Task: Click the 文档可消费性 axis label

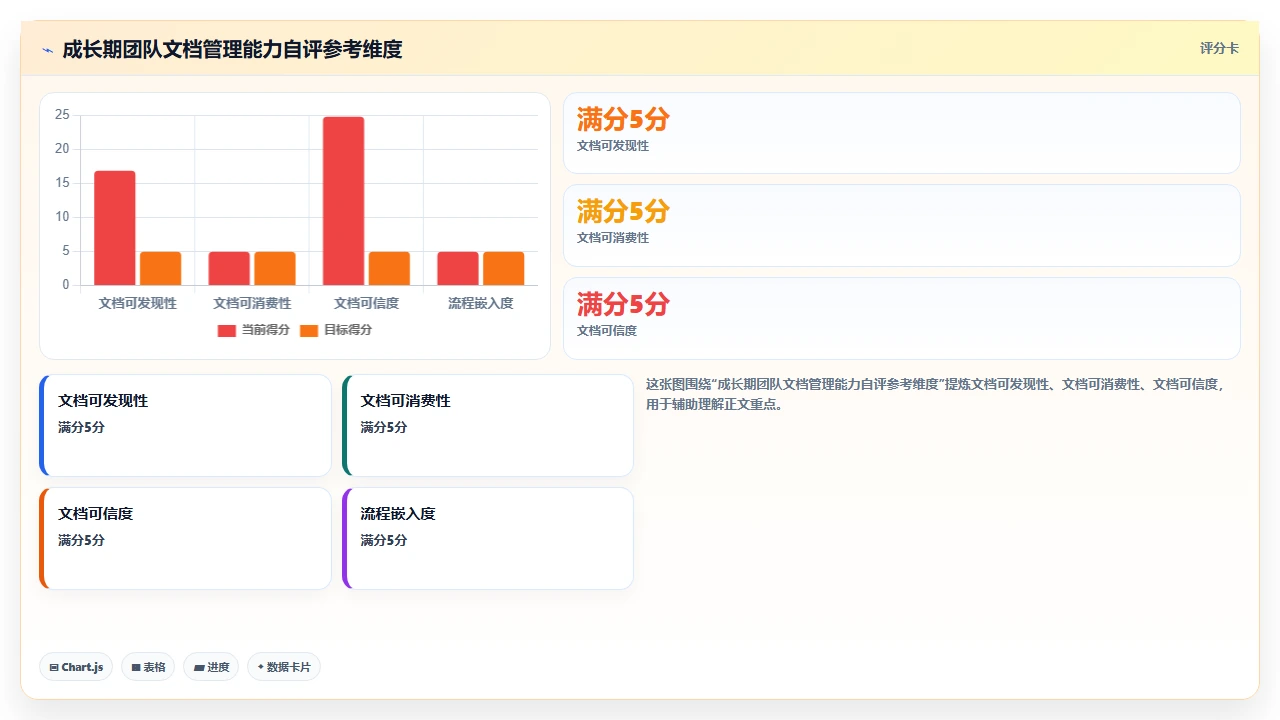Action: (252, 303)
